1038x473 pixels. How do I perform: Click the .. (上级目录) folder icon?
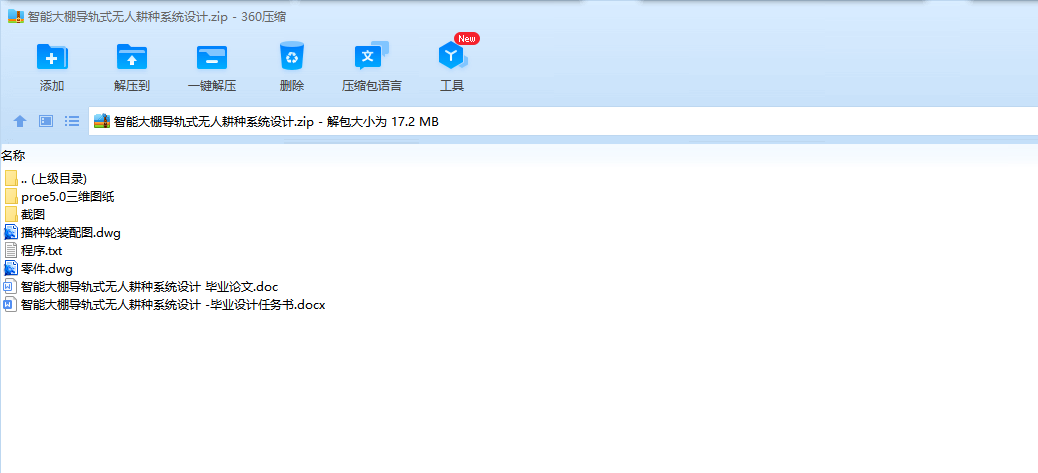point(11,179)
